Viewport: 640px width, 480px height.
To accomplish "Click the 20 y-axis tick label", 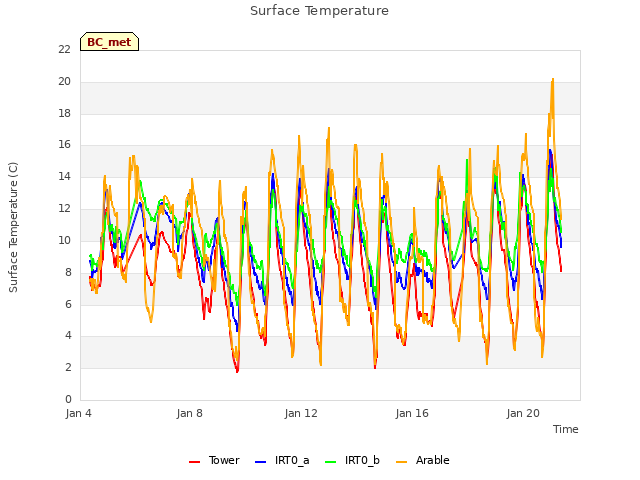I will [x=64, y=81].
